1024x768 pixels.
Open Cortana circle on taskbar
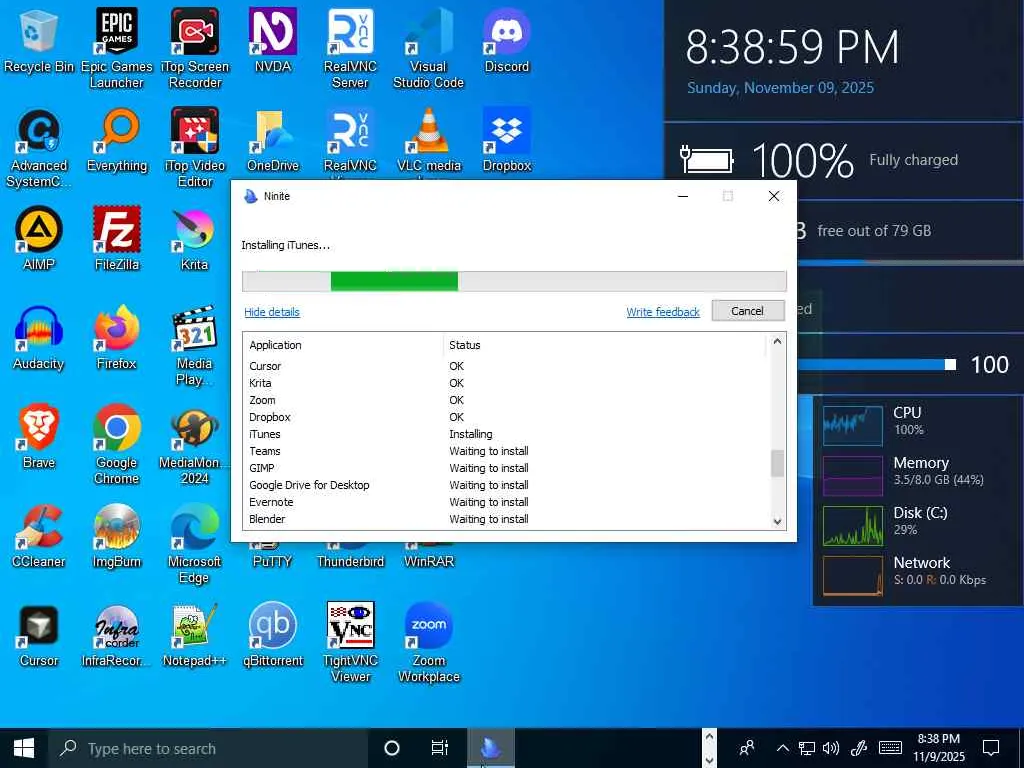click(x=392, y=748)
